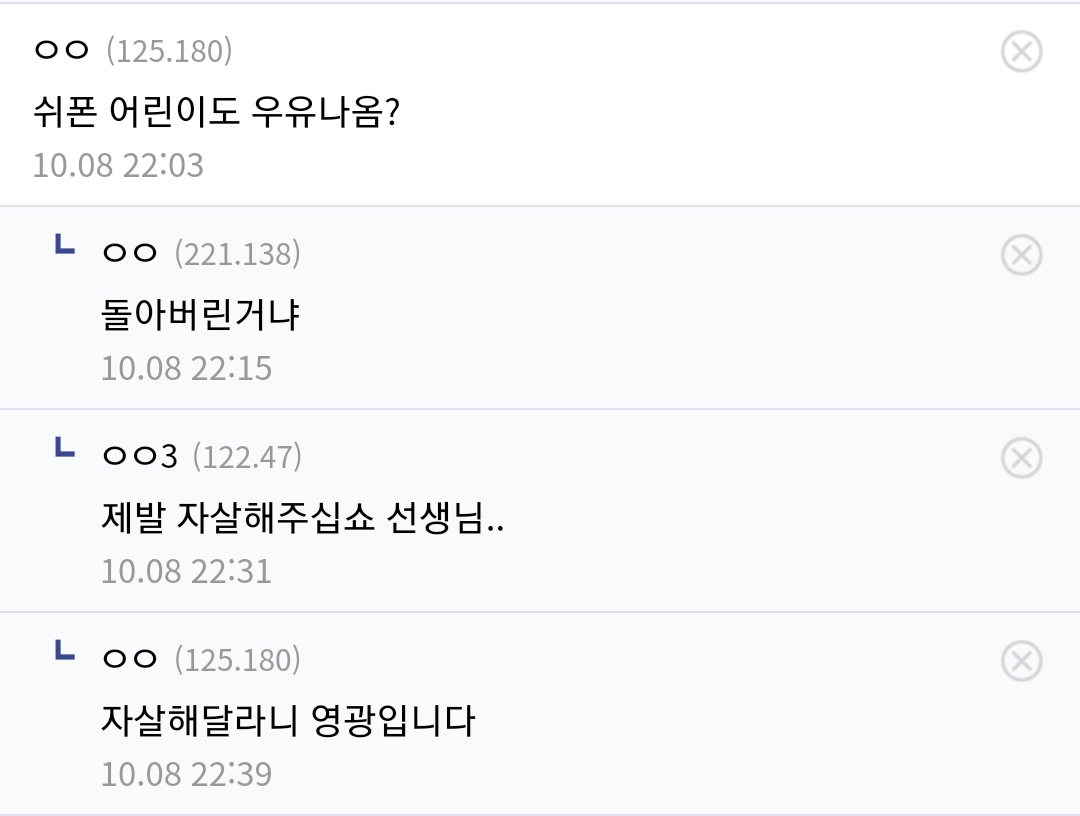Screen dimensions: 1080x816
Task: Select the reply text "돌아버린거냐"
Action: coord(200,315)
